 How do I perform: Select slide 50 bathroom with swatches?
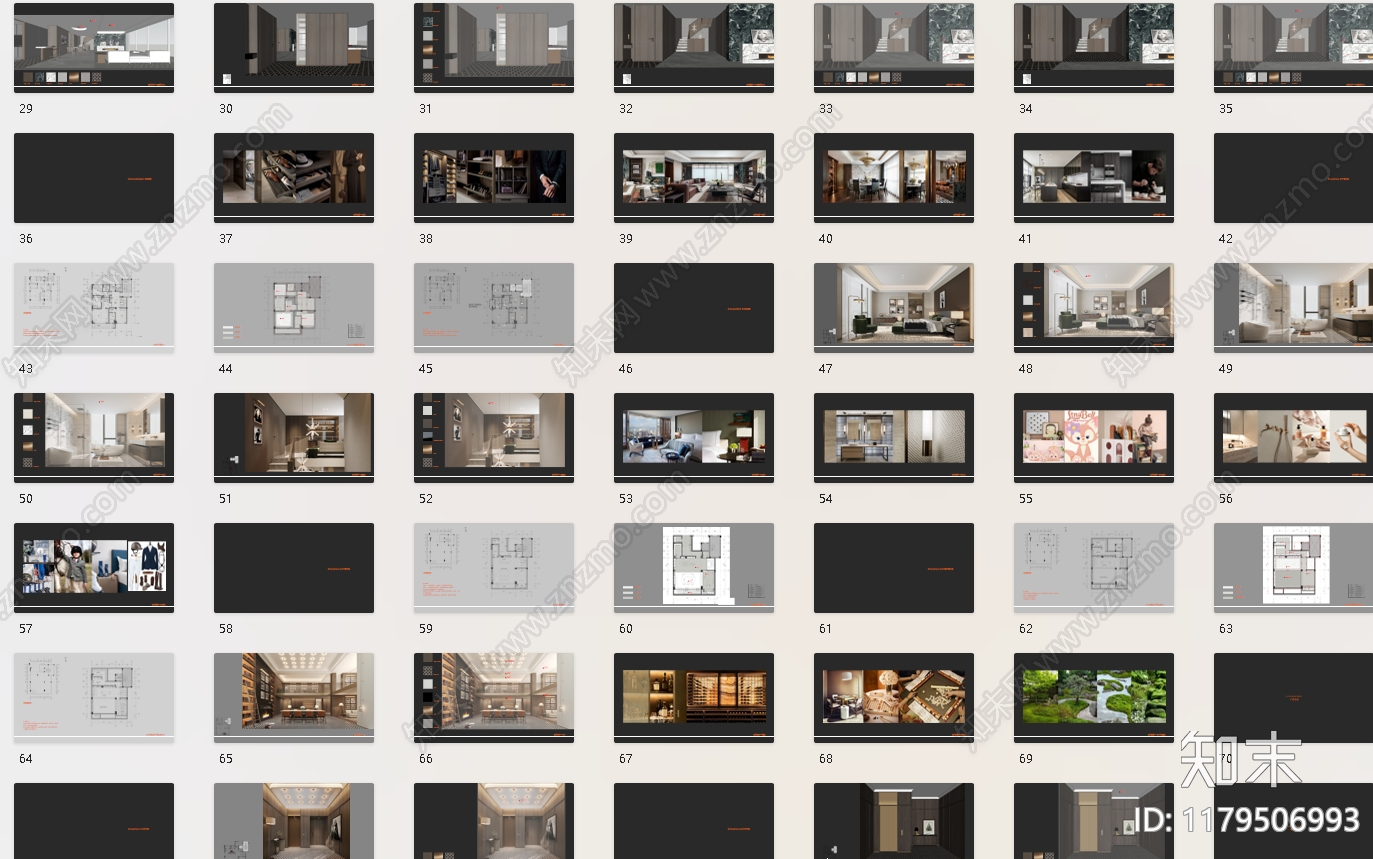click(x=94, y=438)
